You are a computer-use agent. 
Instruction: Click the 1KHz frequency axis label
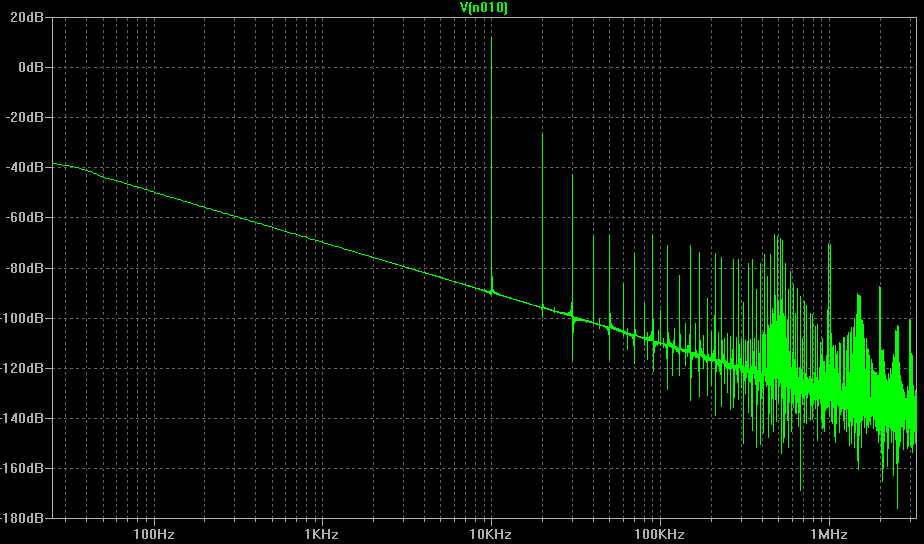click(322, 535)
